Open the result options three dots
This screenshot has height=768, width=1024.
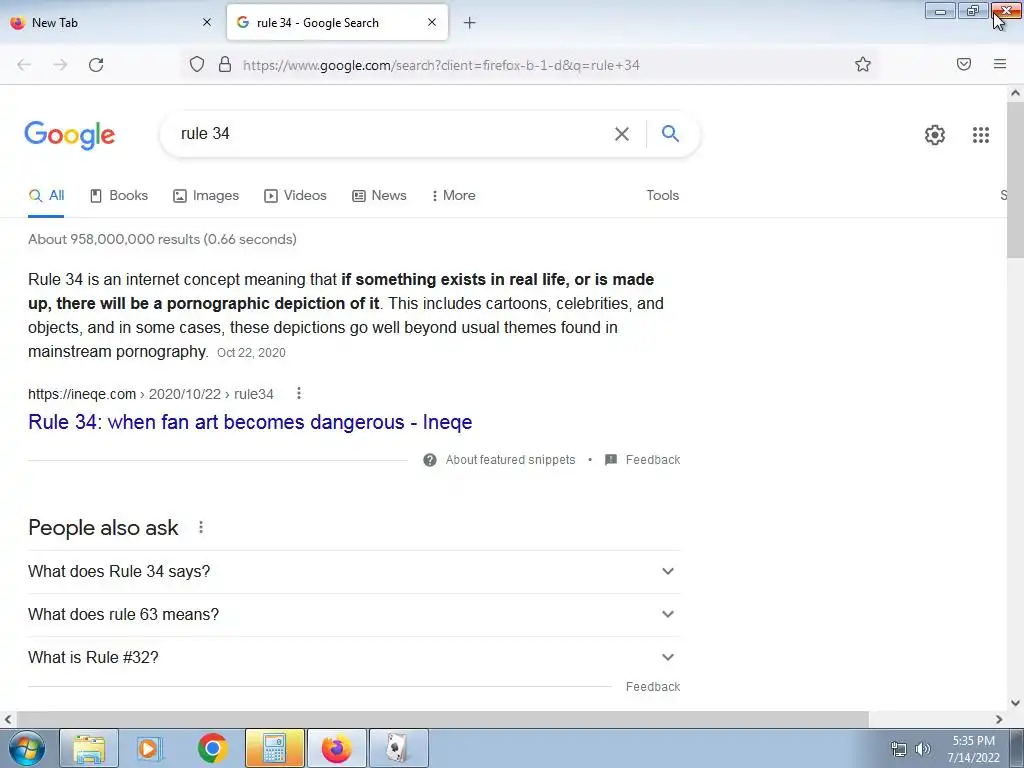[x=298, y=393]
